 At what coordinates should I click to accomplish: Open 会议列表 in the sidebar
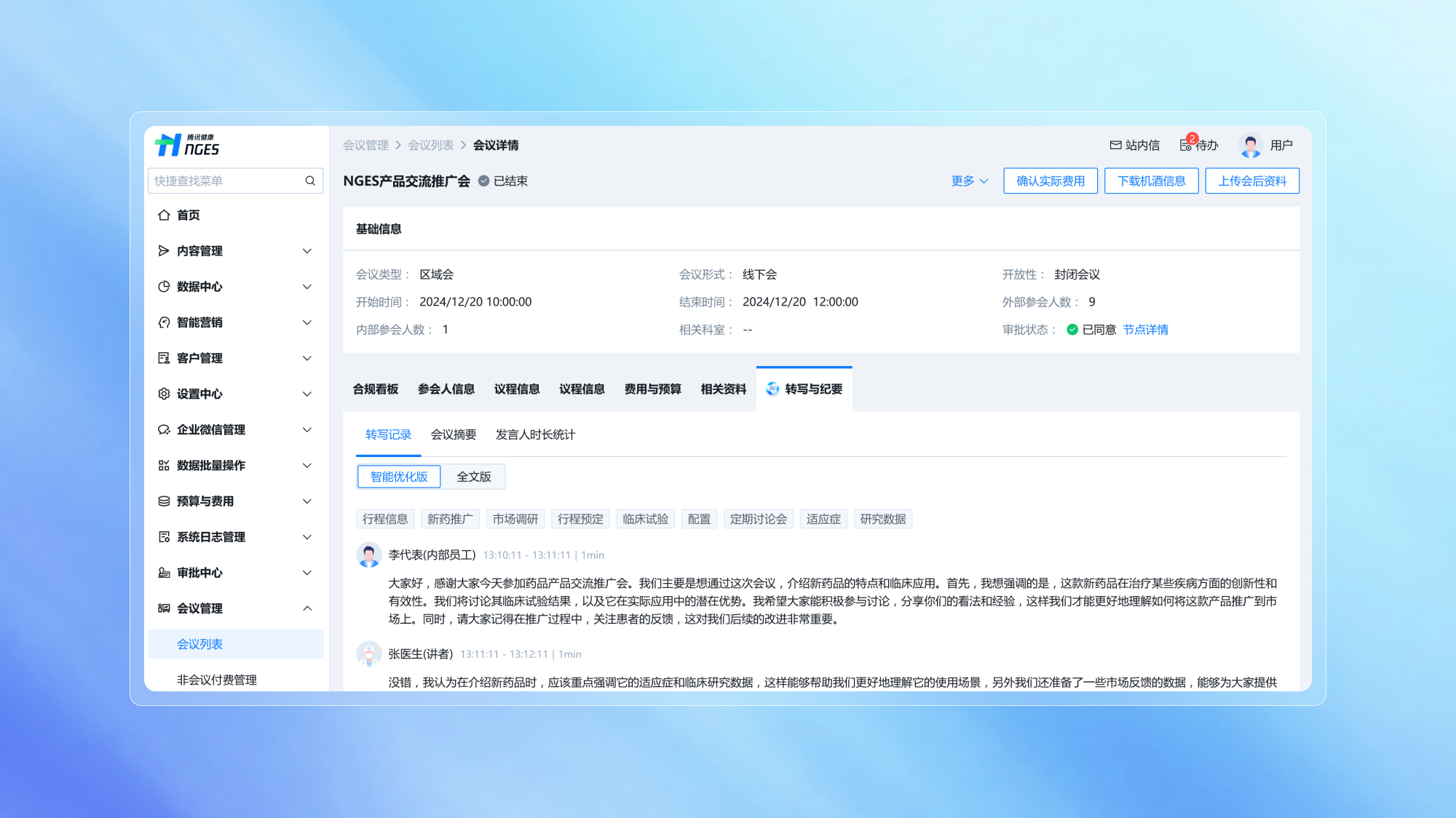point(235,643)
